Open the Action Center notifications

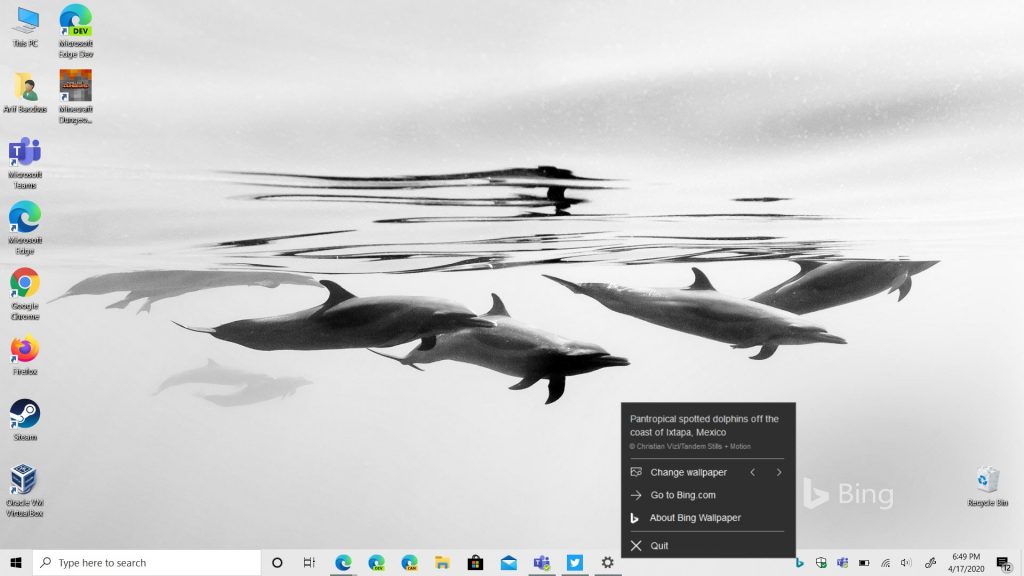(x=1004, y=563)
